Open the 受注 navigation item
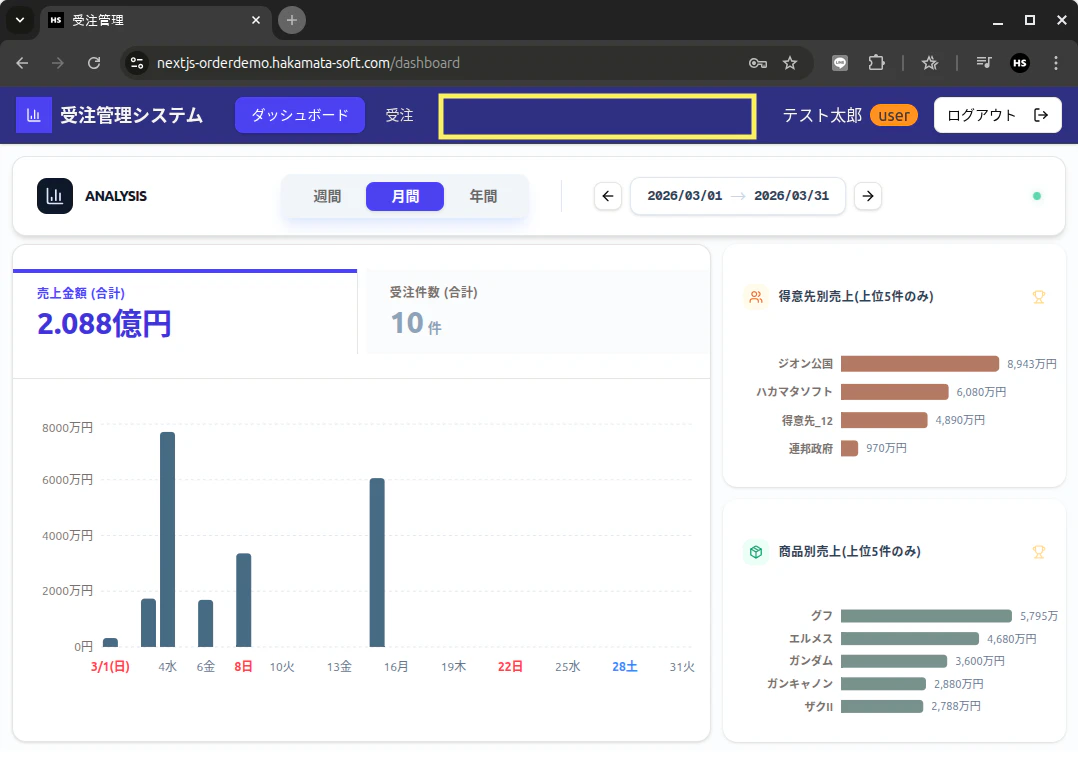The image size is (1078, 757). 399,115
